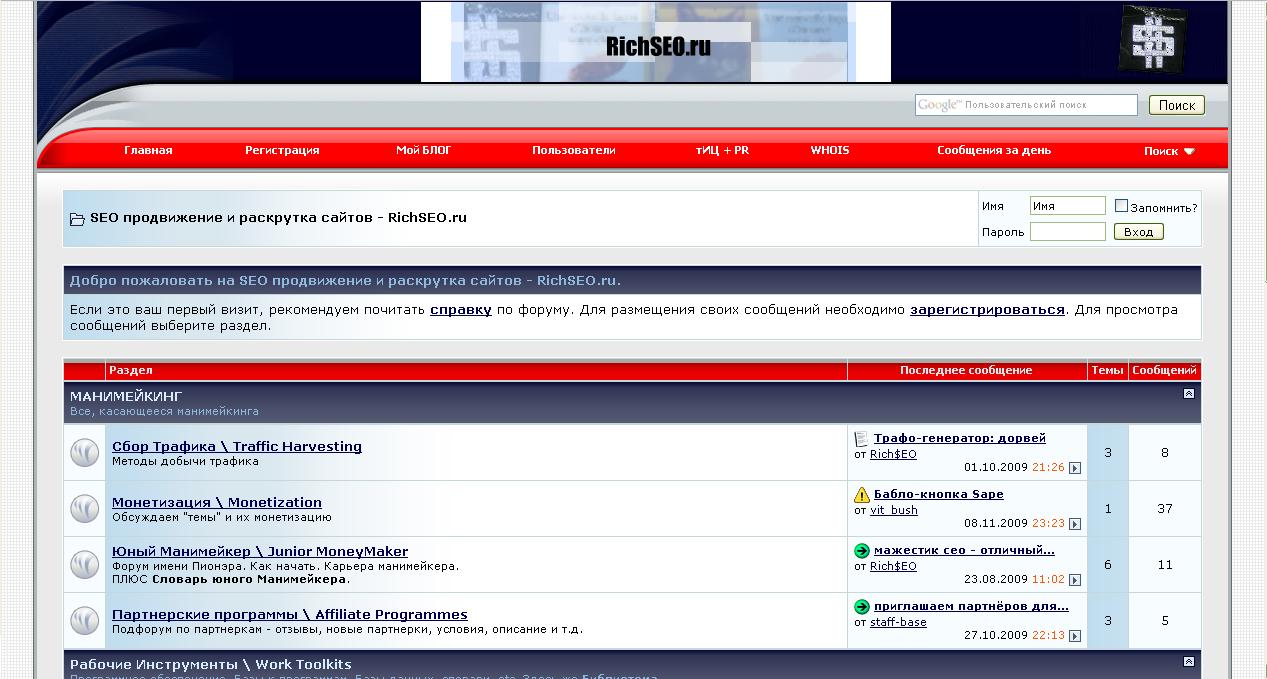The width and height of the screenshot is (1267, 679).
Task: Open the "тИЦ + PR" menu item
Action: [x=723, y=149]
